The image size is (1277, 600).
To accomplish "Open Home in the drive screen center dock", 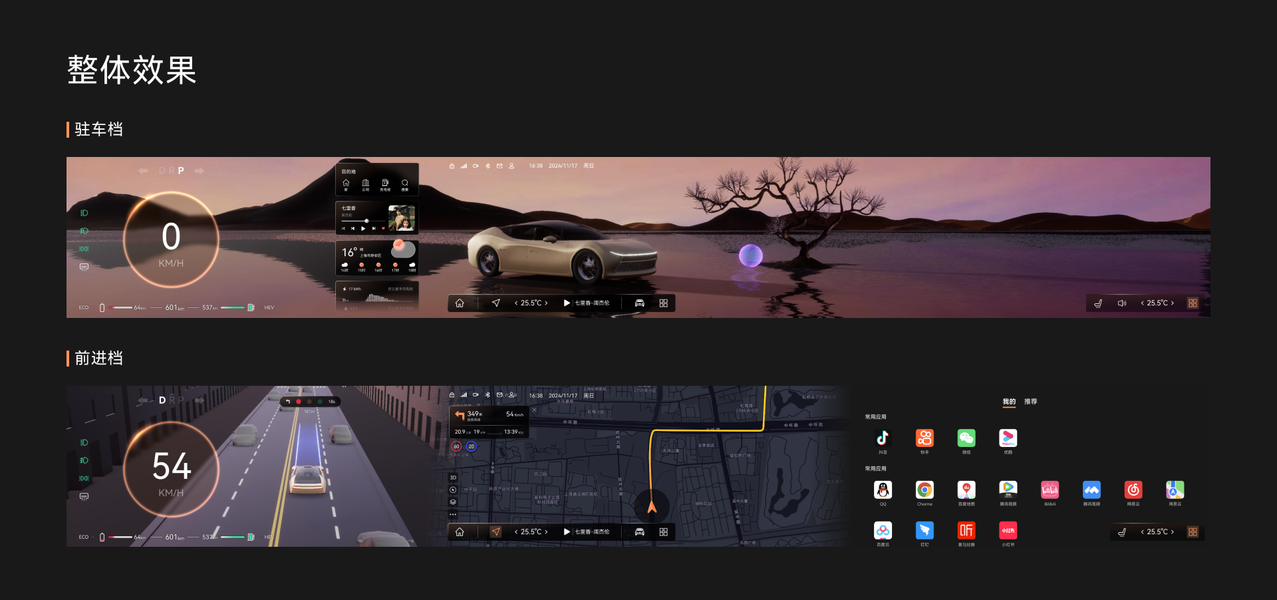I will pyautogui.click(x=459, y=532).
